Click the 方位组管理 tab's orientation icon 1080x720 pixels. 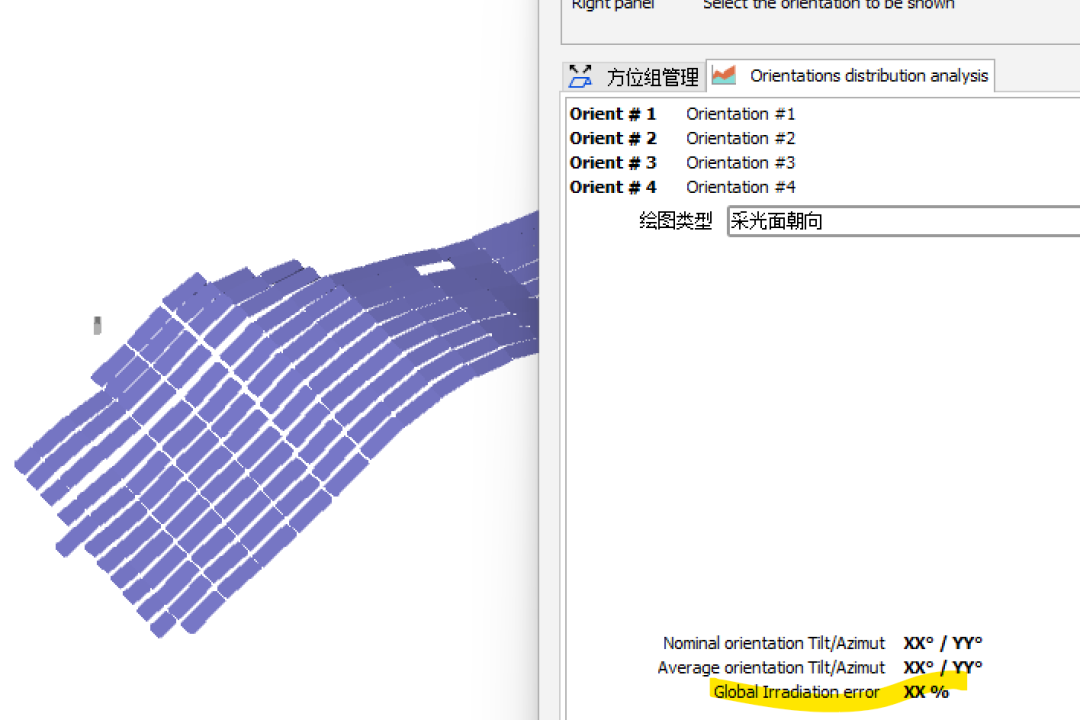click(x=580, y=76)
